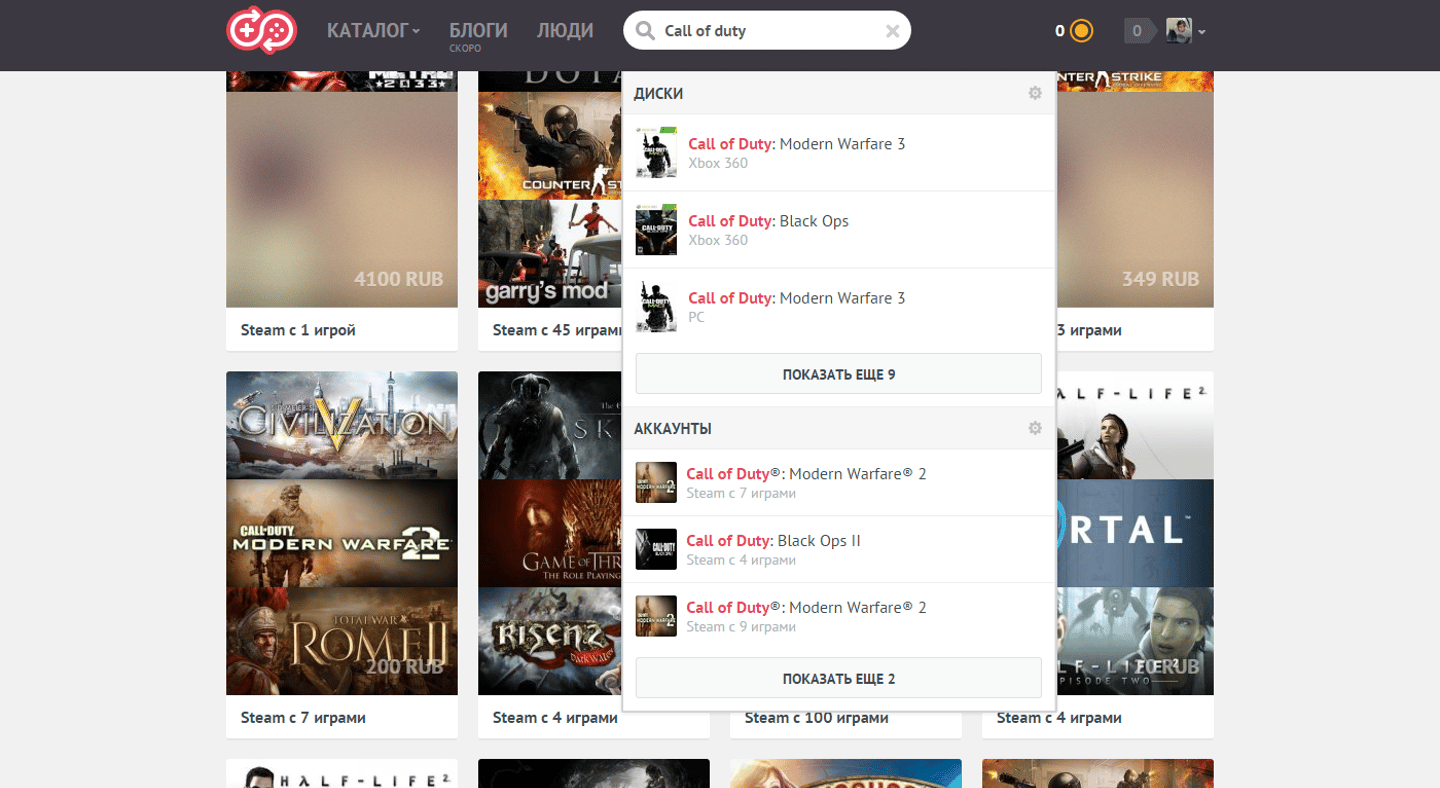This screenshot has height=788, width=1440.
Task: Click the gamepad site logo
Action: 261,30
